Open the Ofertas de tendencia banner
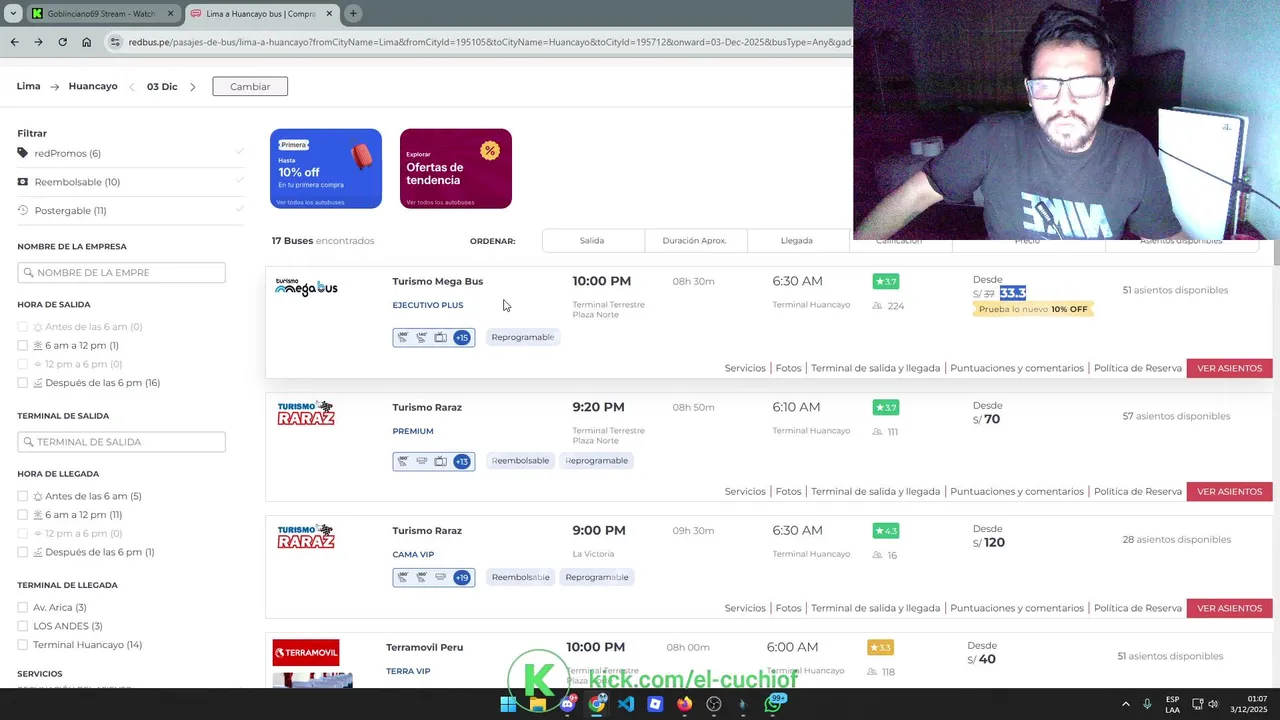This screenshot has width=1280, height=720. [456, 169]
